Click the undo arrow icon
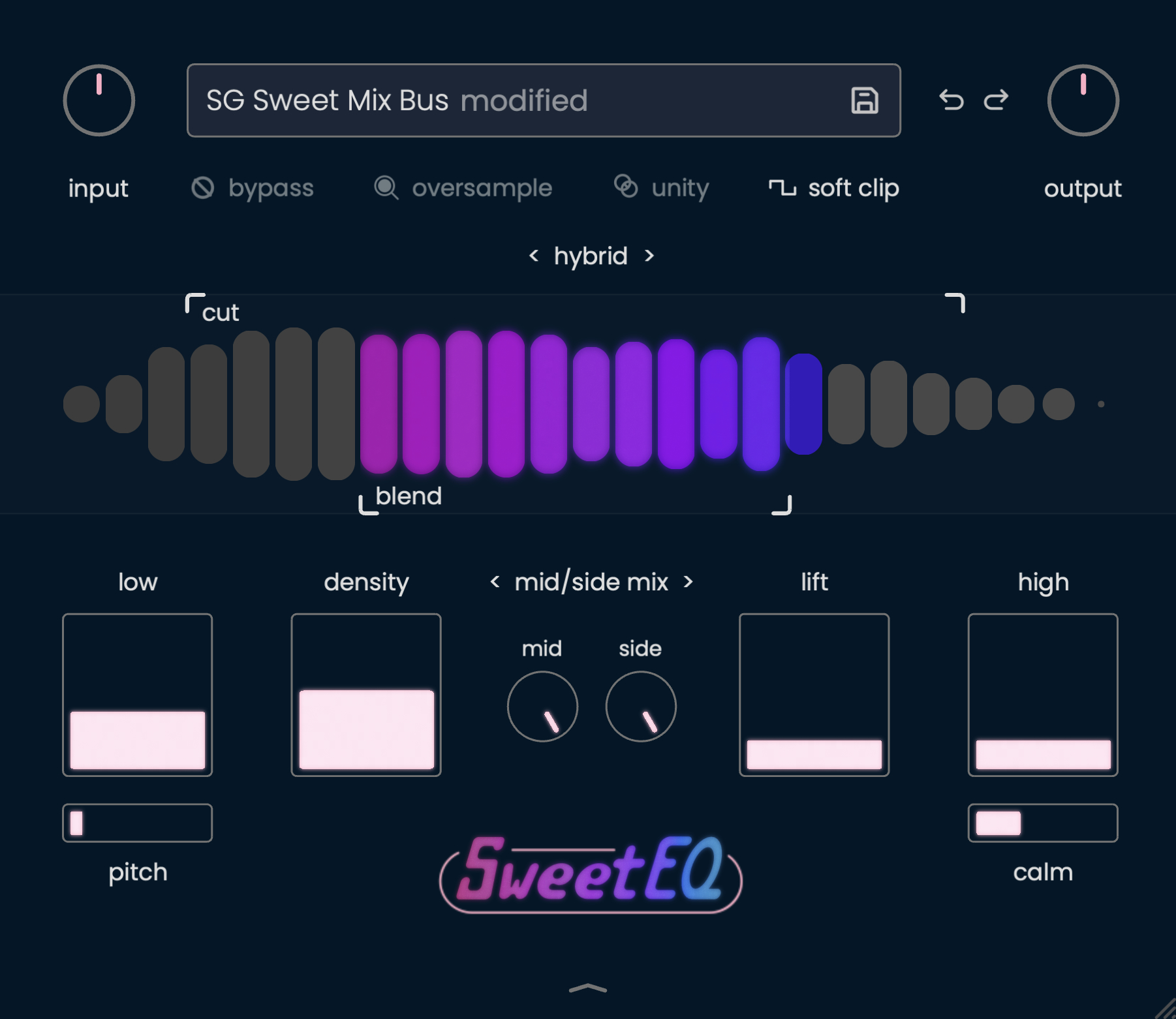 951,100
